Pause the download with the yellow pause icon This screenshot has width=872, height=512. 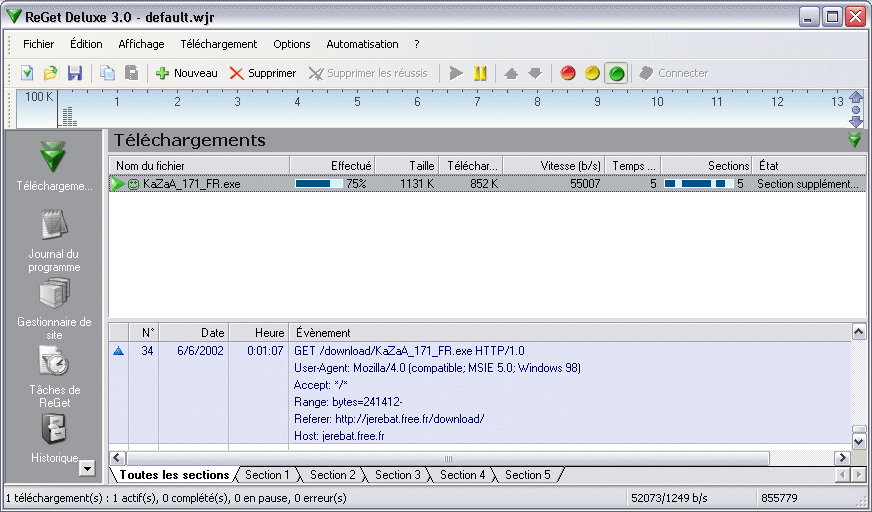coord(480,73)
